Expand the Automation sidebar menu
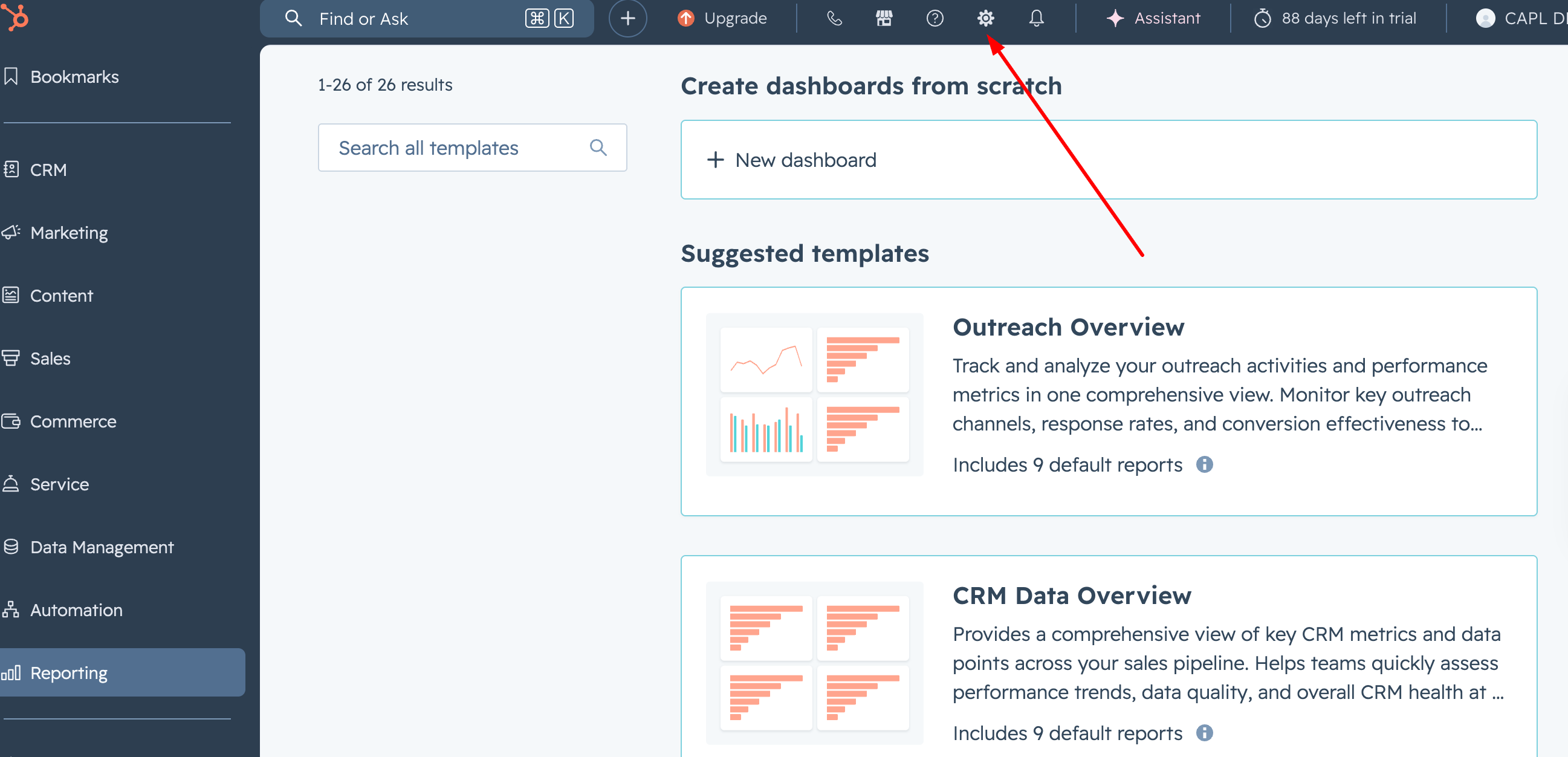The width and height of the screenshot is (1568, 757). 76,609
